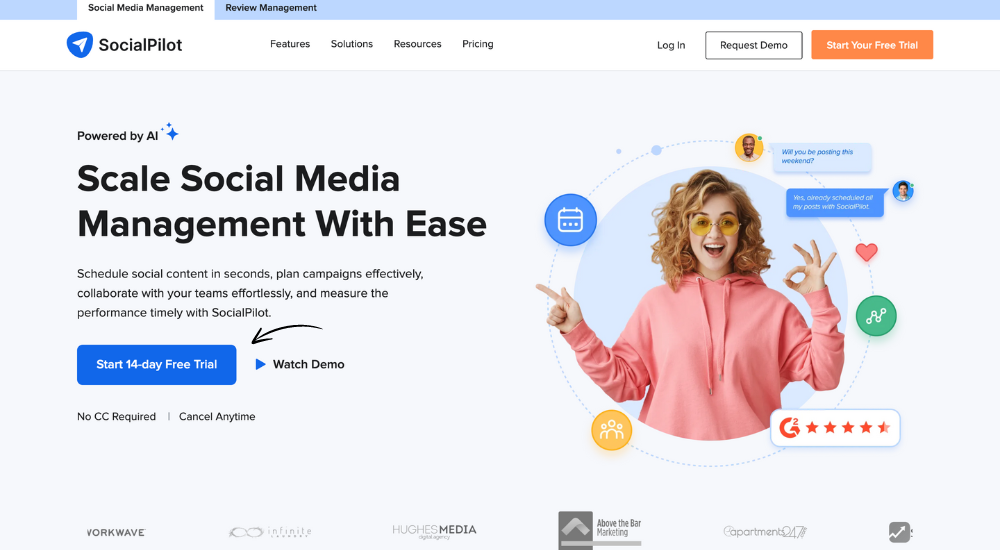Click the SocialPilot paper plane logo
The width and height of the screenshot is (1000, 550).
pos(80,45)
